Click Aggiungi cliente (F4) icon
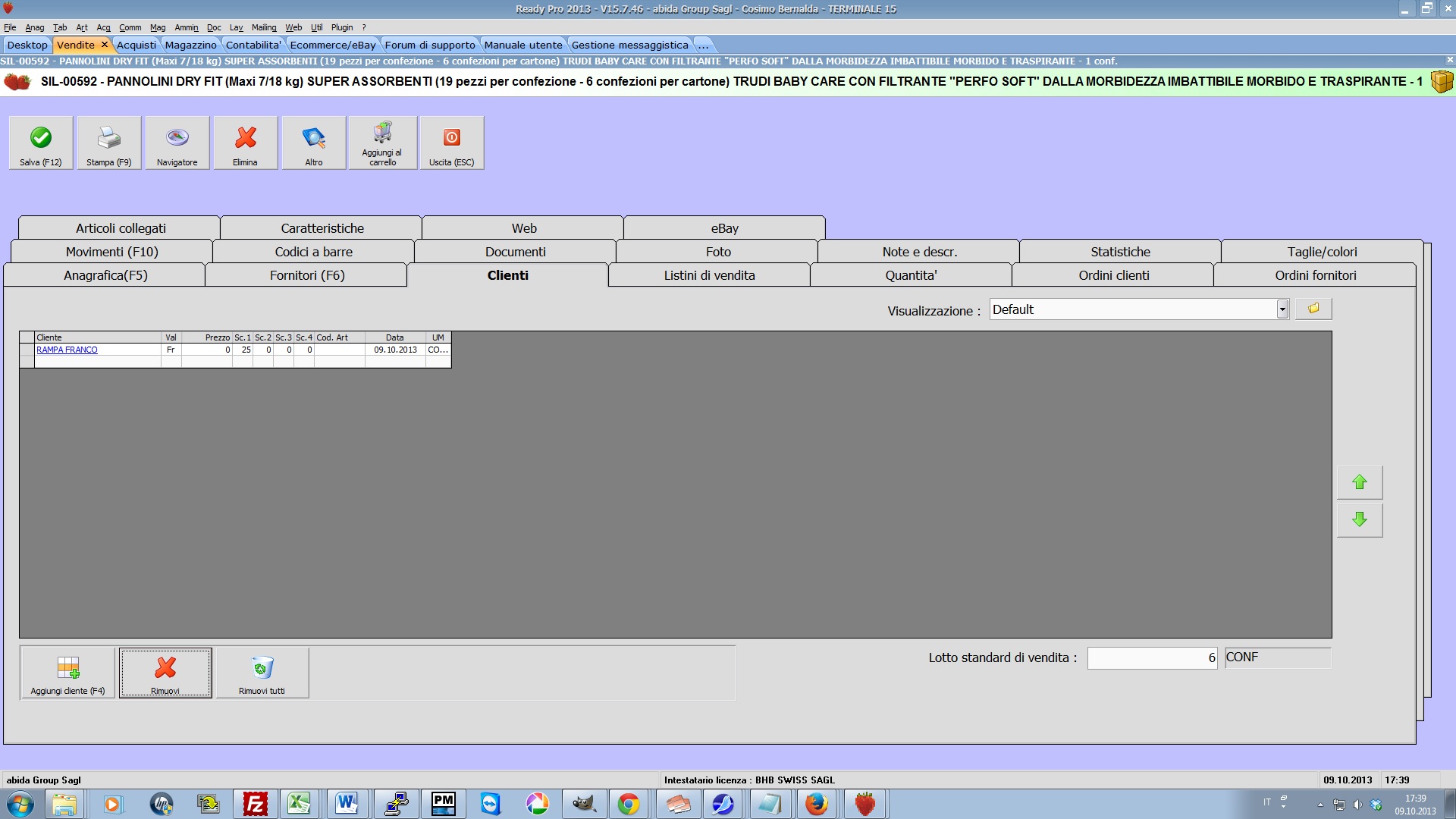1456x819 pixels. (67, 668)
